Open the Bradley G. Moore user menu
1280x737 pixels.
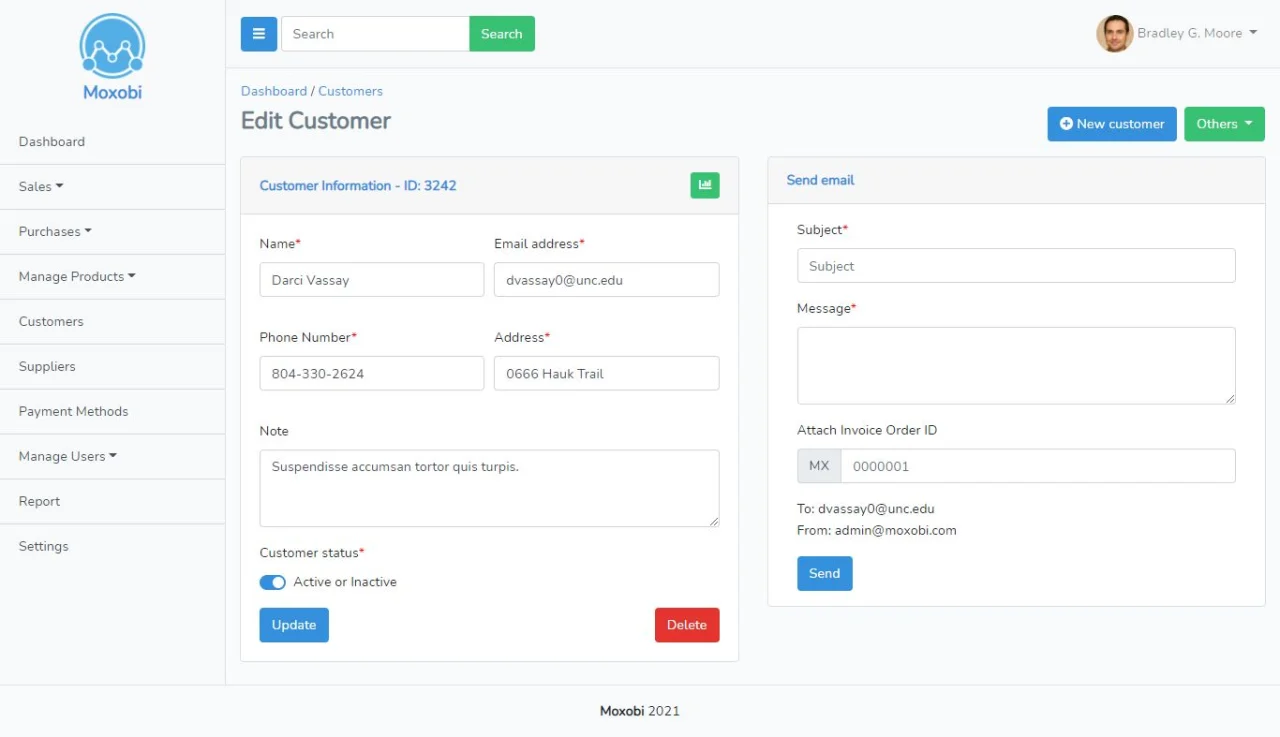pyautogui.click(x=1195, y=33)
